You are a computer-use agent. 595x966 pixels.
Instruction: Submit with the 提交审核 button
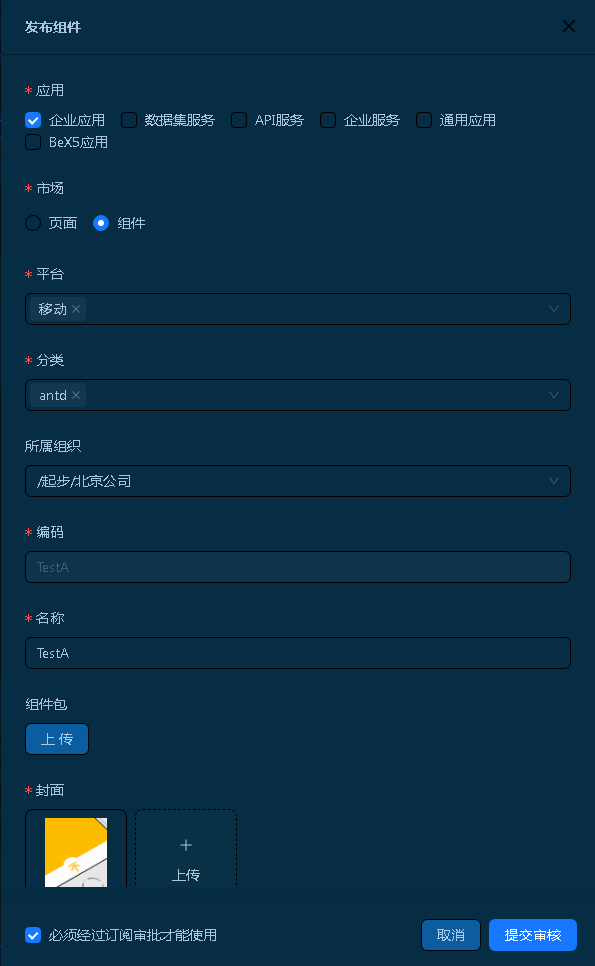coord(533,935)
